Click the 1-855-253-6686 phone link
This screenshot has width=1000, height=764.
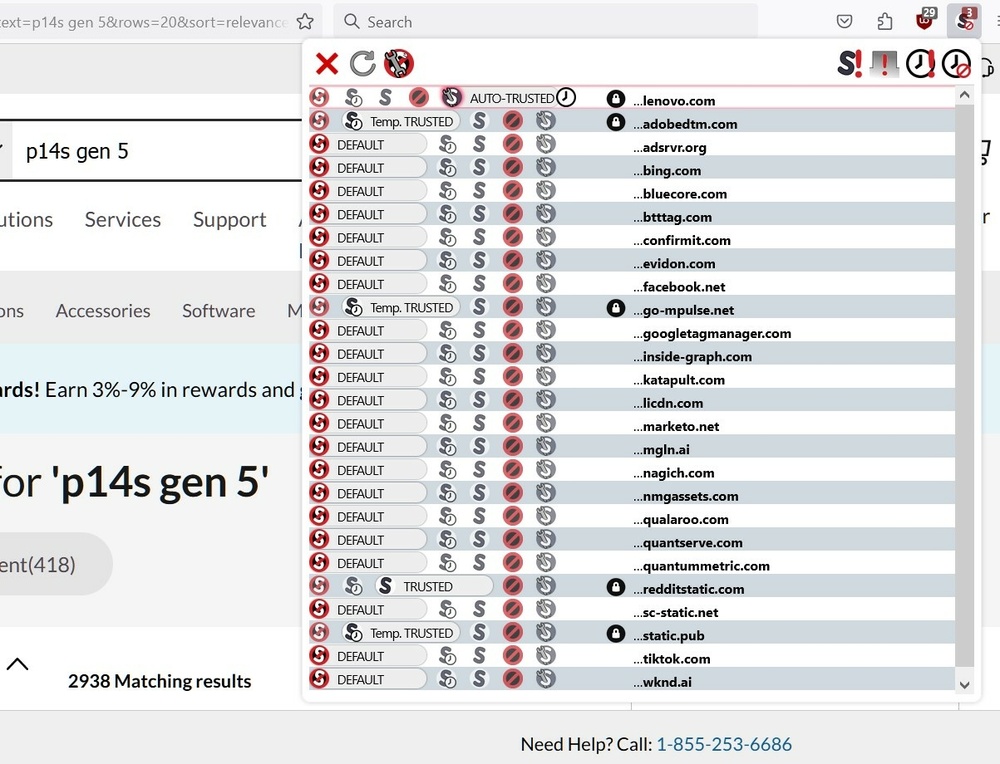tap(723, 744)
